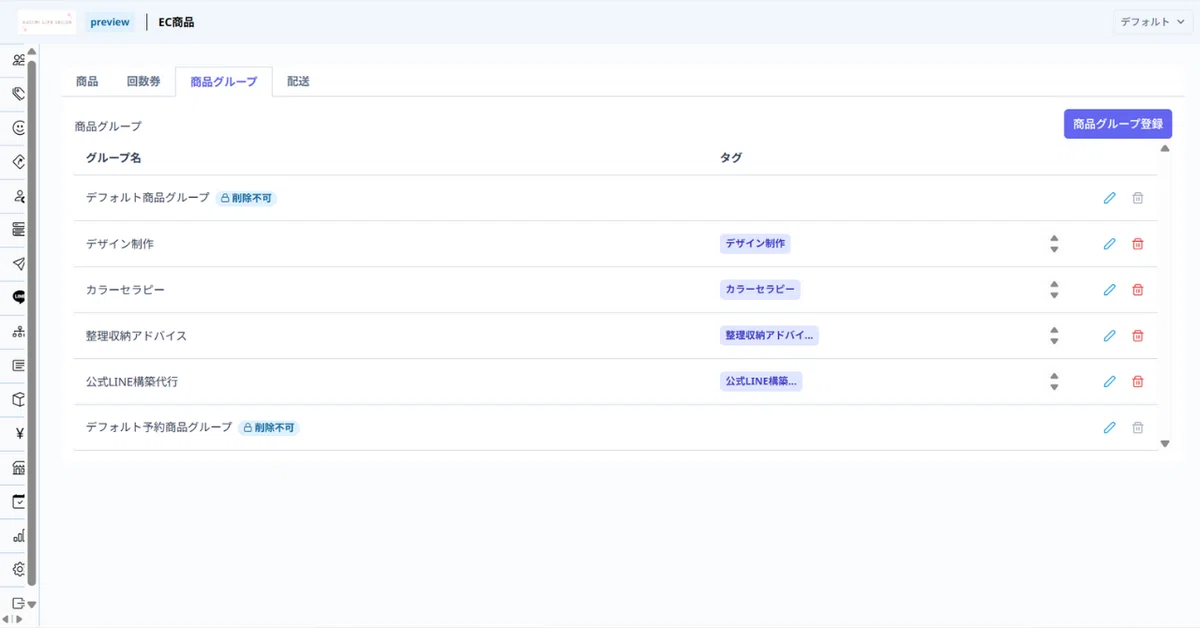Move 公式LINE構築代行 row up

pos(1054,376)
